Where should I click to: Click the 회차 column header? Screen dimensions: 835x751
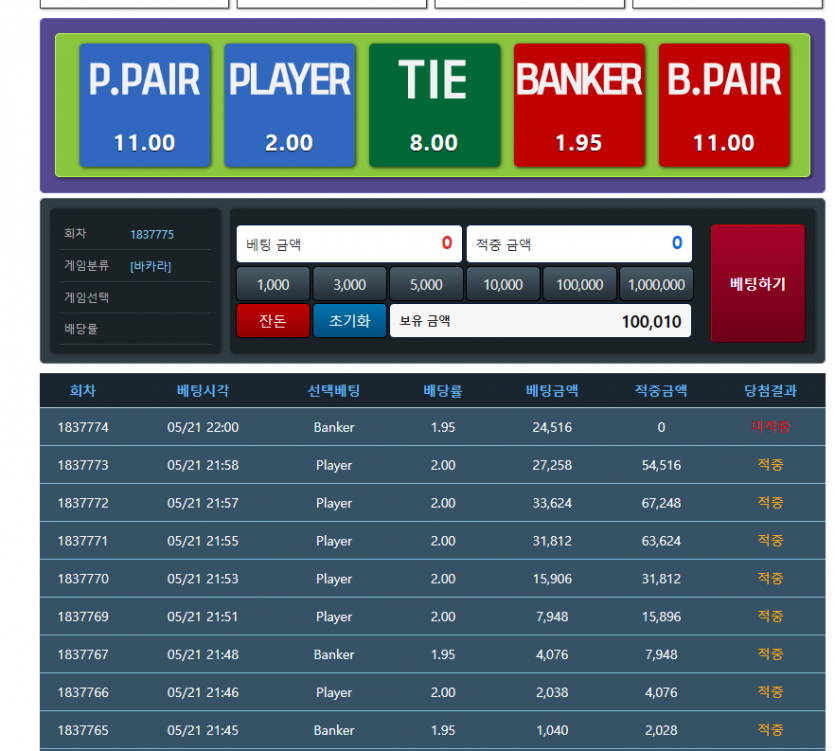pyautogui.click(x=83, y=390)
